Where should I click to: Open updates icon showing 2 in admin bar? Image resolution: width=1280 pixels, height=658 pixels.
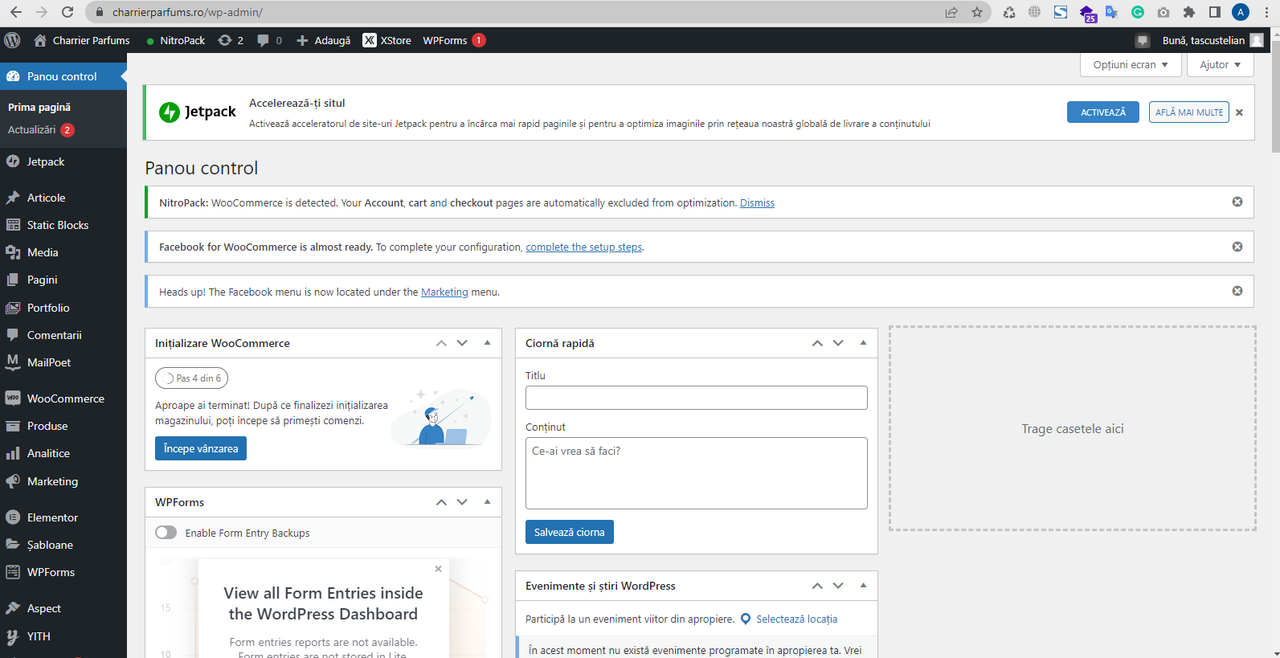pos(230,40)
